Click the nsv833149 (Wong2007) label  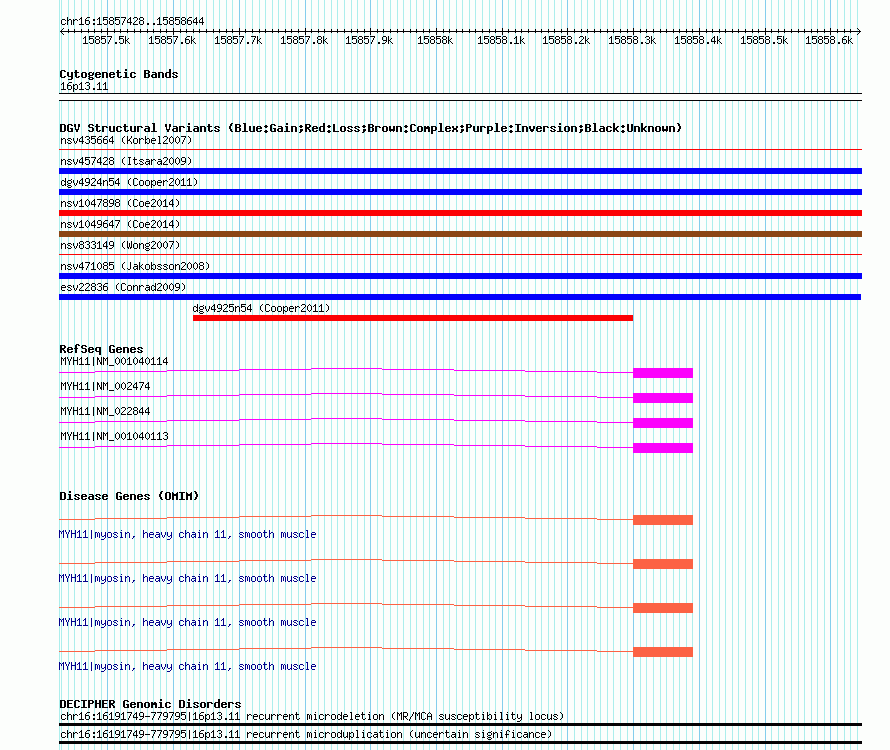(120, 245)
